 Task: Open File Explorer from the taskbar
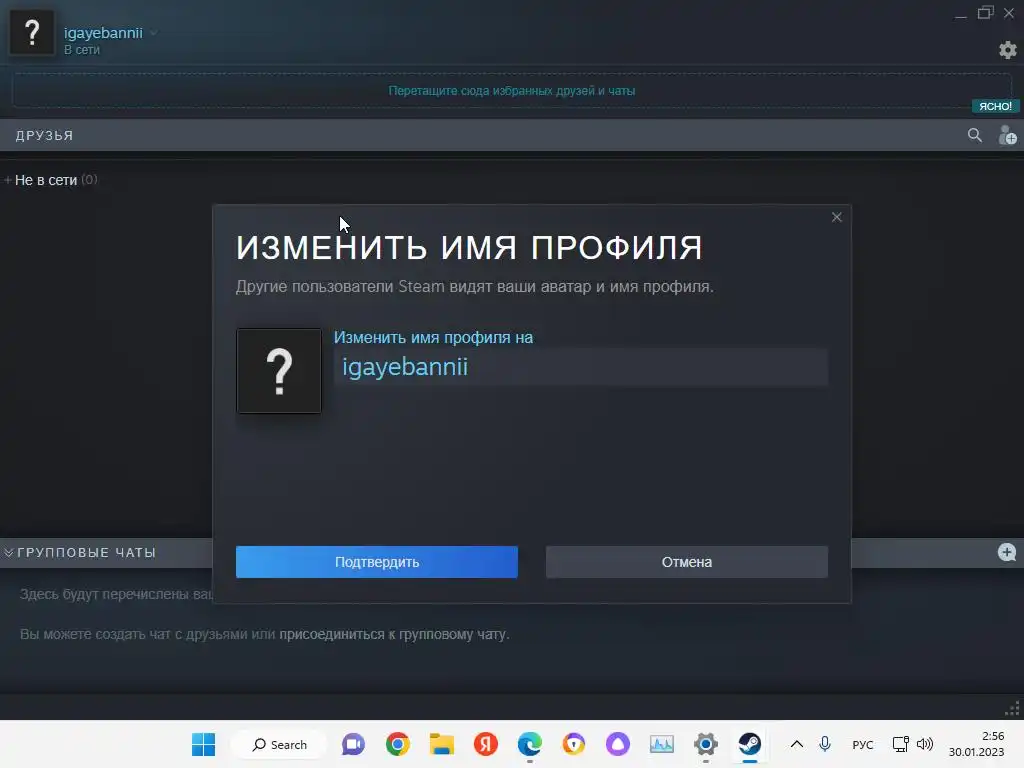tap(441, 744)
